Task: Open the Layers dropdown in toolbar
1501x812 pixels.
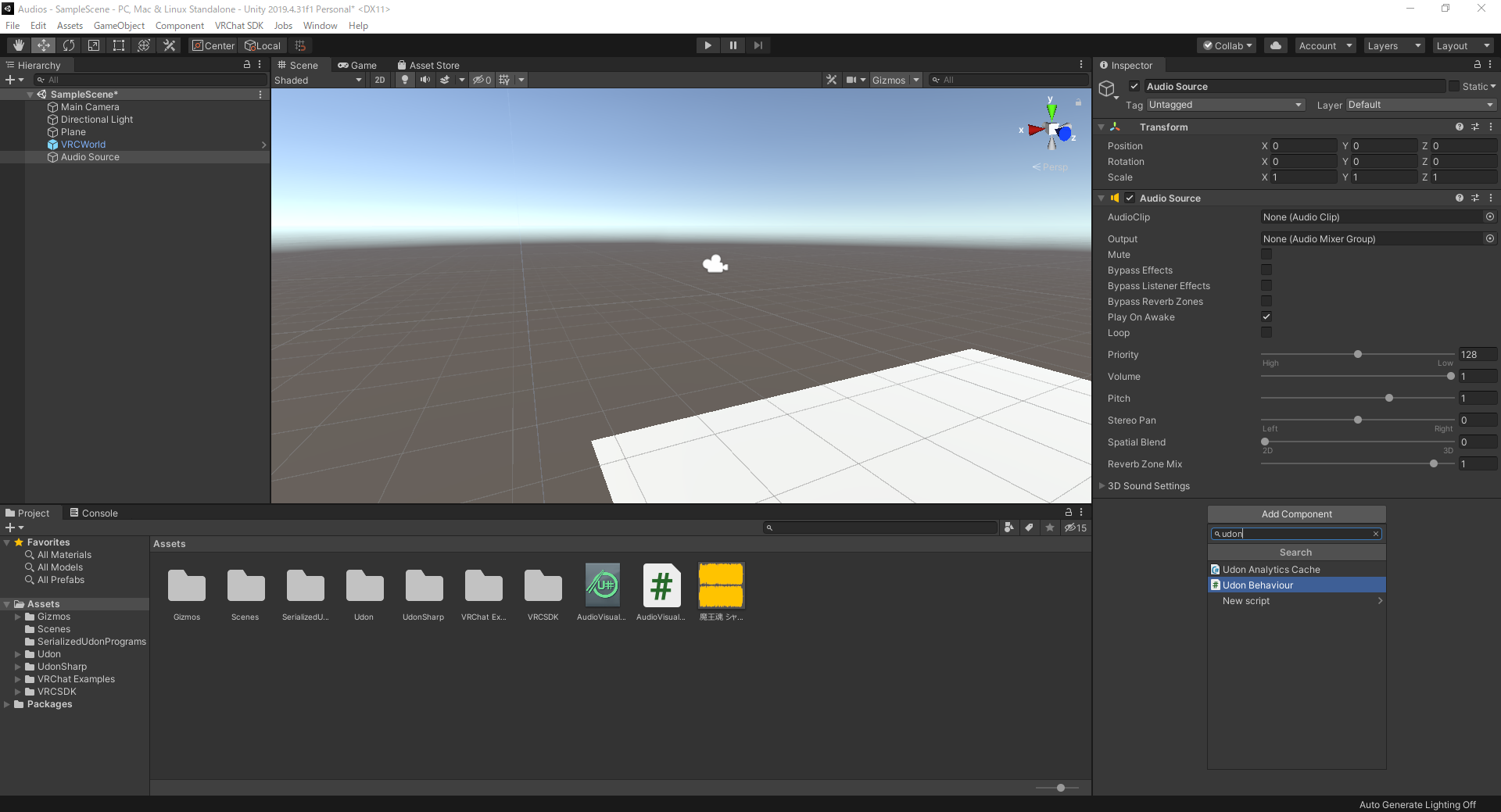Action: 1394,45
